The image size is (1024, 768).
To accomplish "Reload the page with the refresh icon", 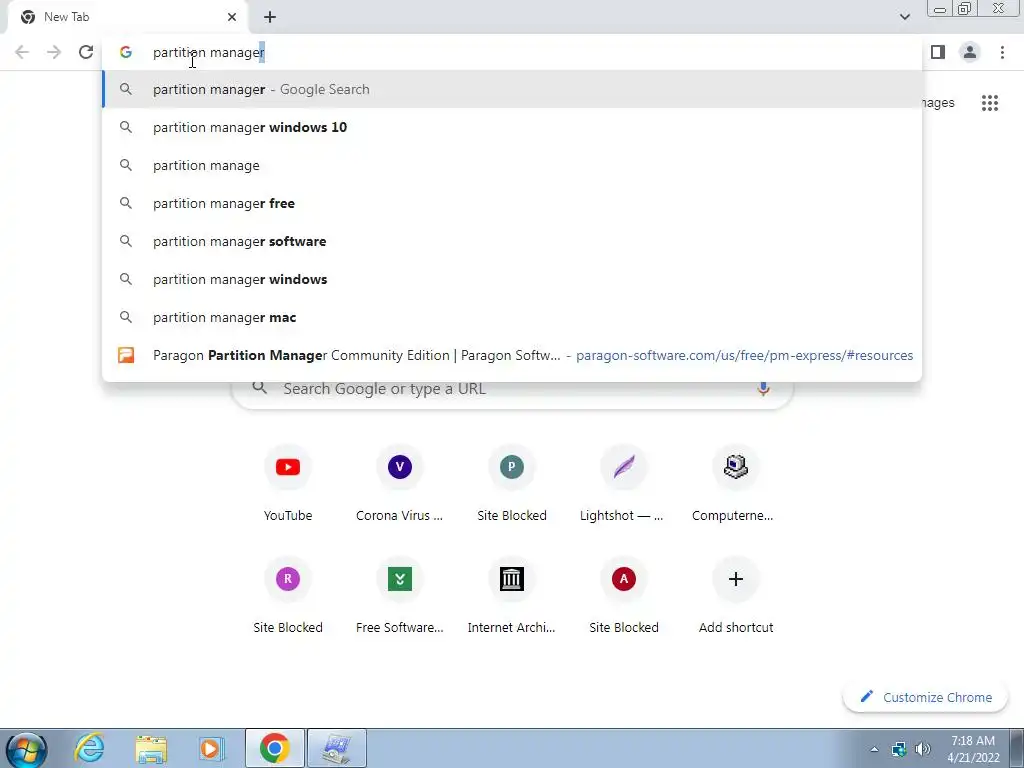I will pos(86,52).
